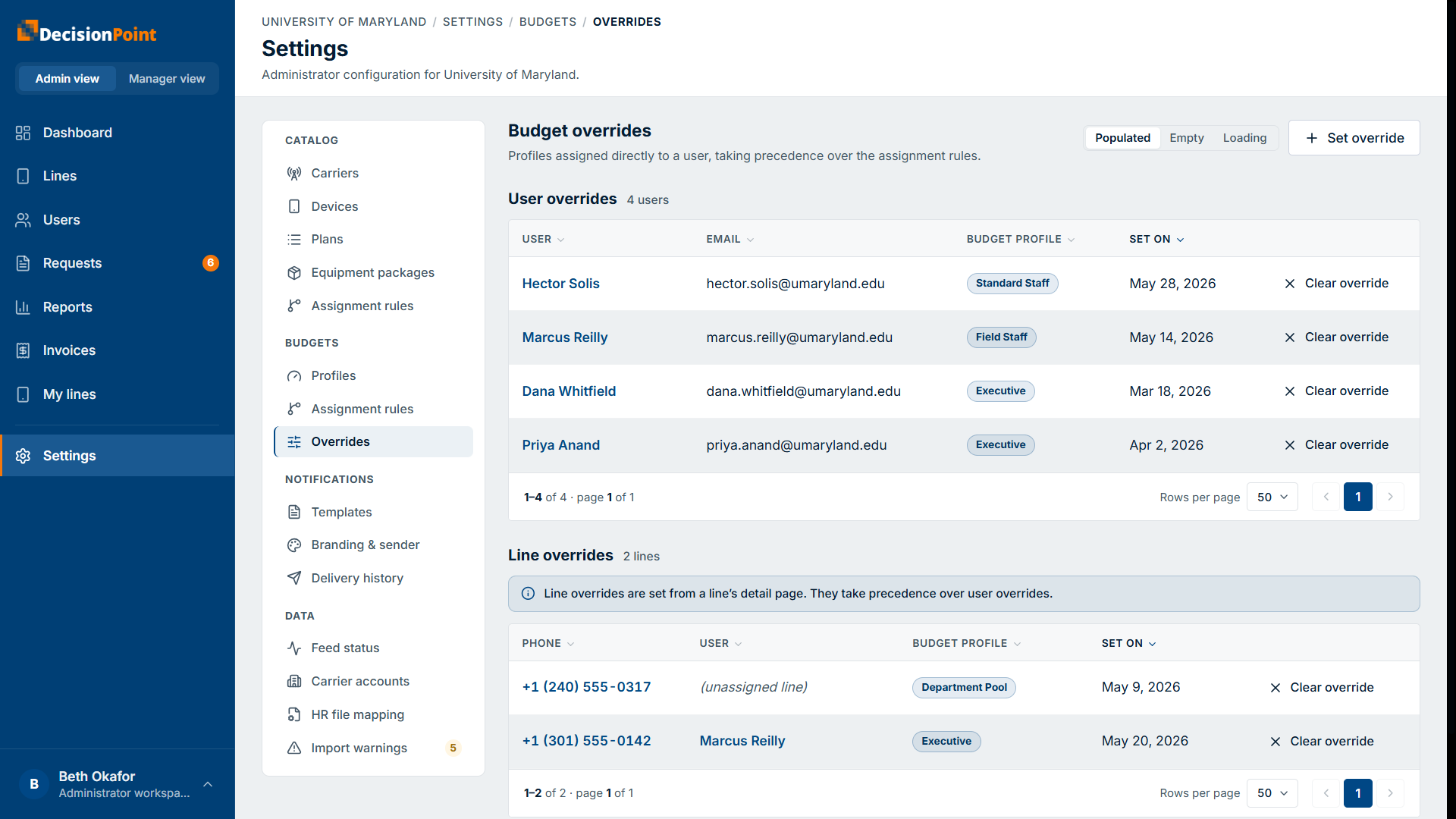This screenshot has height=819, width=1456.
Task: Switch to Manager view
Action: tap(167, 79)
